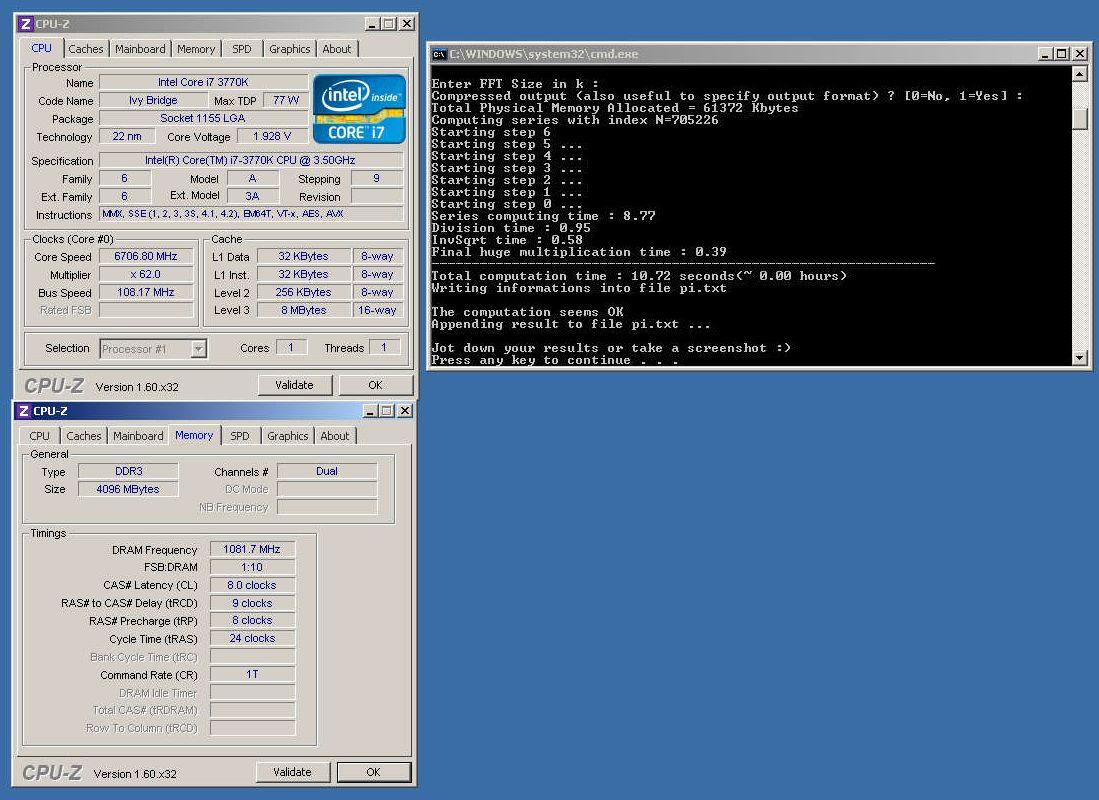Click the Level 3 '16-way' associativity value
Screen dimensions: 1099x800
377,310
